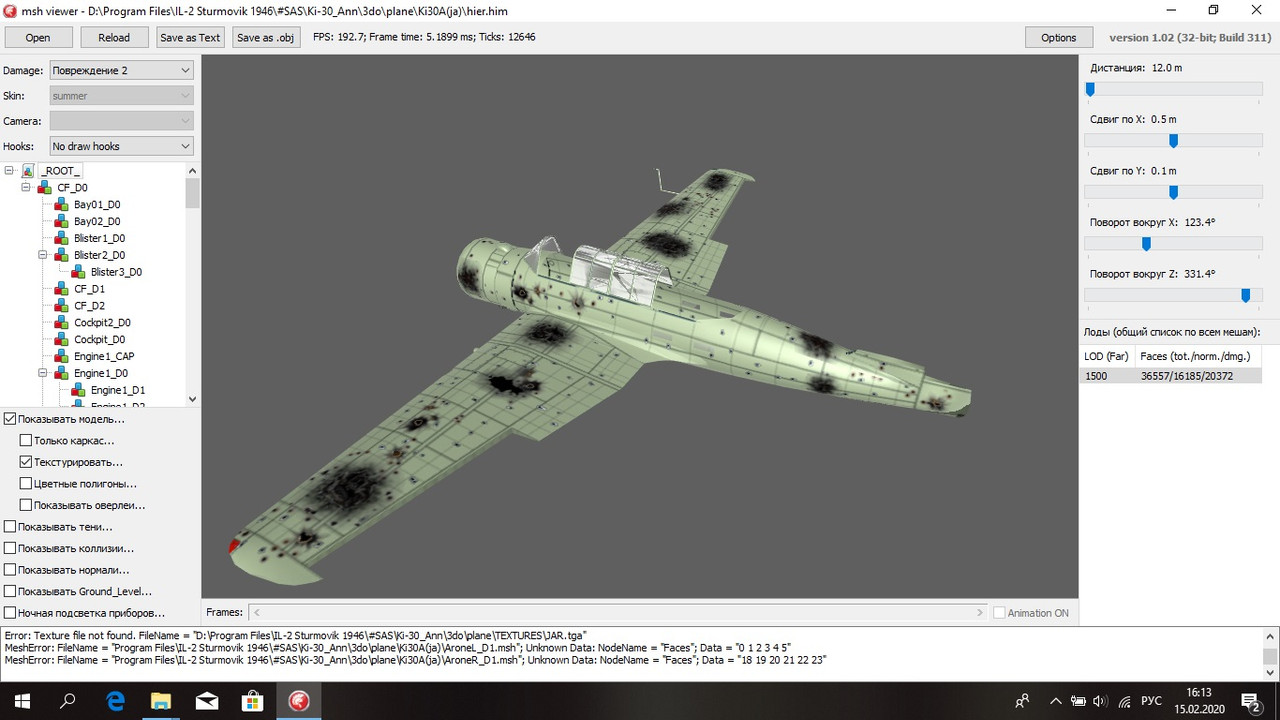The height and width of the screenshot is (720, 1280).
Task: Click the Reload button
Action: point(114,37)
